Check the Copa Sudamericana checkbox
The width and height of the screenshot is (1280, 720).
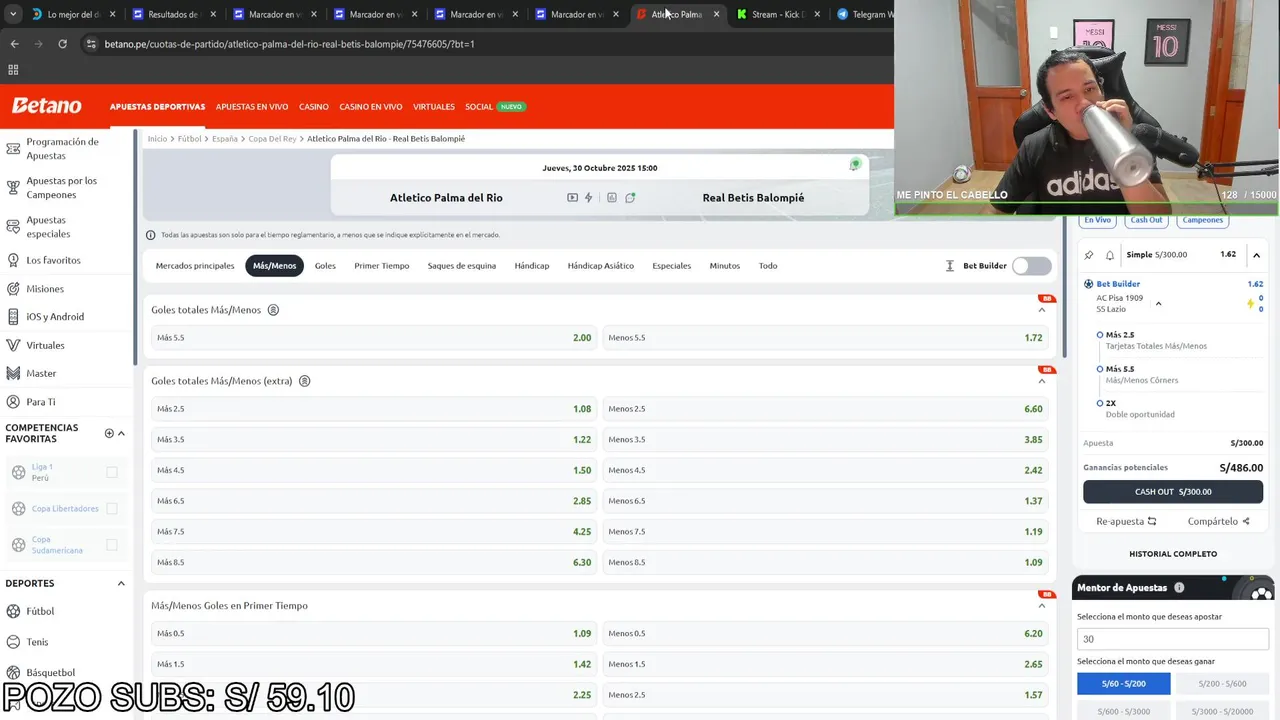[112, 545]
